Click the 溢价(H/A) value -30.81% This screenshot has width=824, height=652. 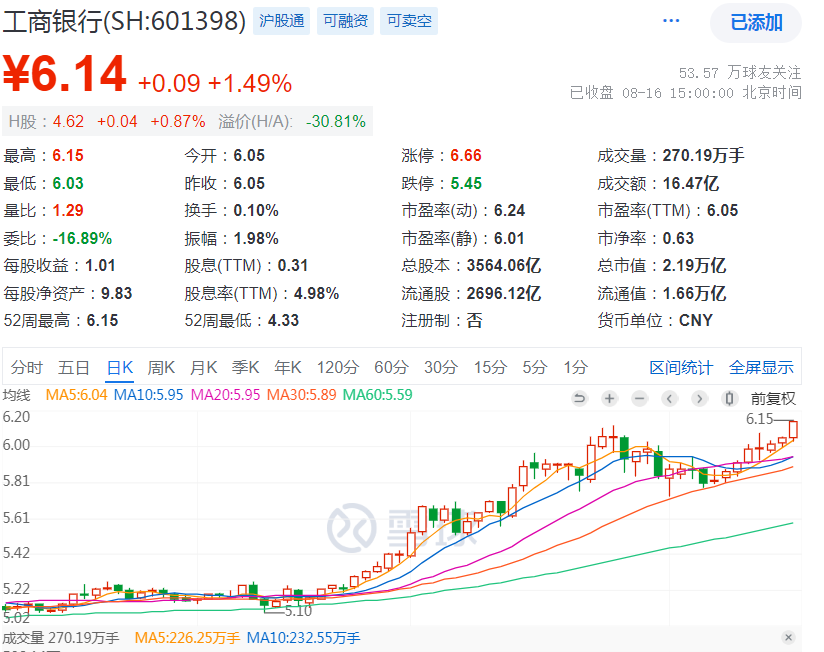pyautogui.click(x=336, y=121)
